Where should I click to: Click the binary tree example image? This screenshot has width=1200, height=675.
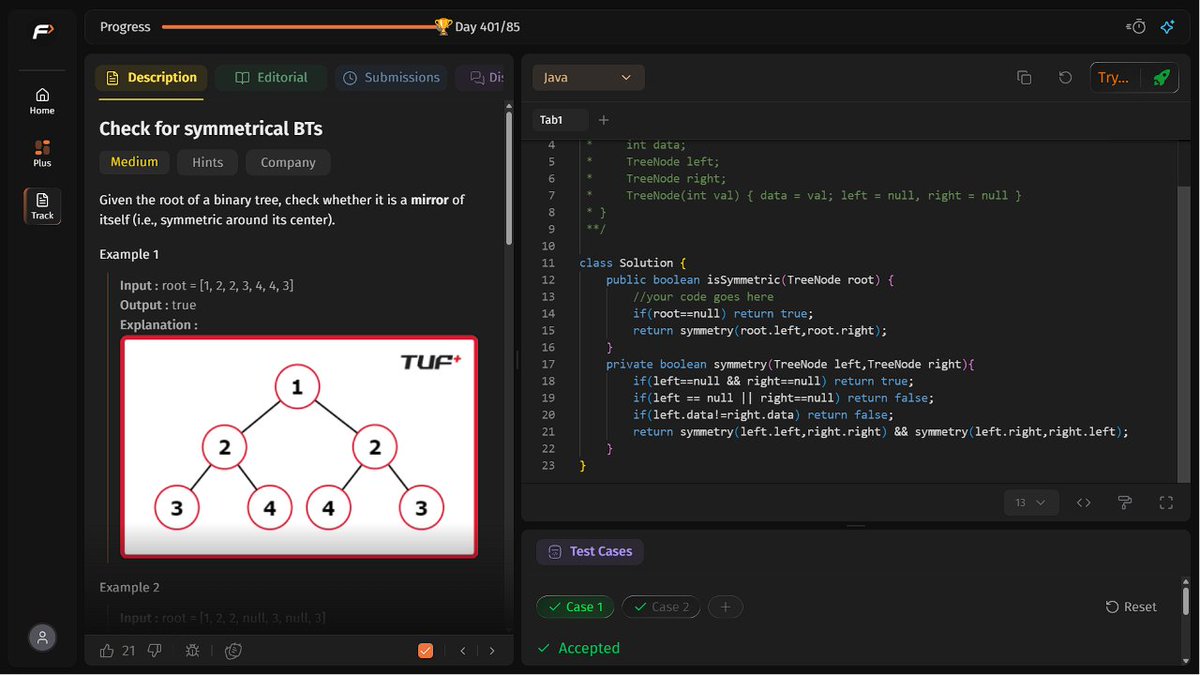pos(299,446)
